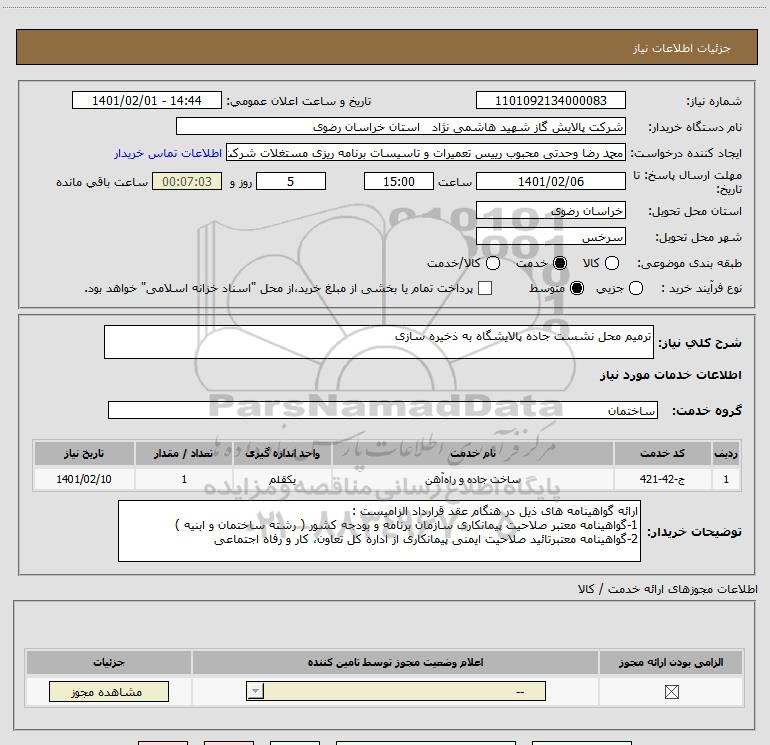
Task: Click the اطلاعات خدمات مورد نیاز heading
Action: click(670, 375)
